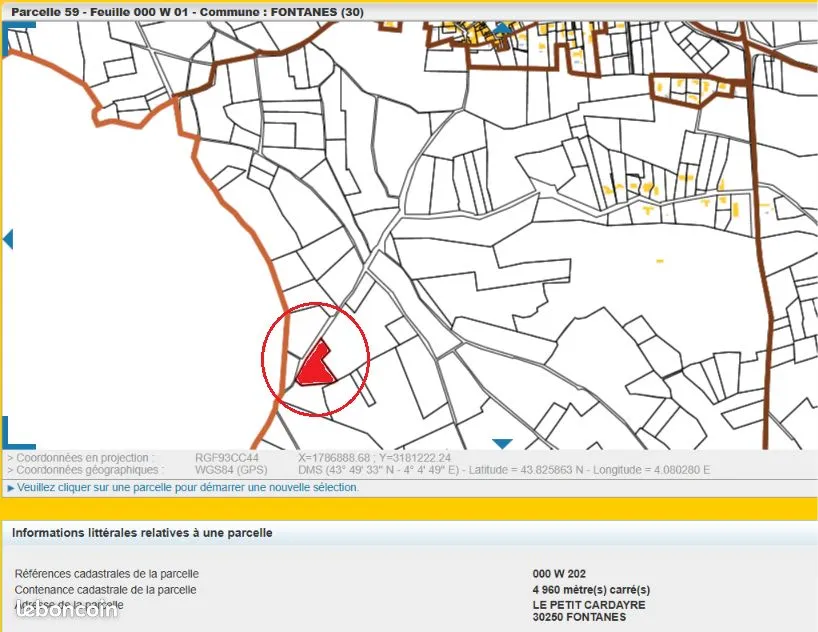Click the "X=1786888.68 ; Y=3181222.24" coordinates

(x=374, y=458)
